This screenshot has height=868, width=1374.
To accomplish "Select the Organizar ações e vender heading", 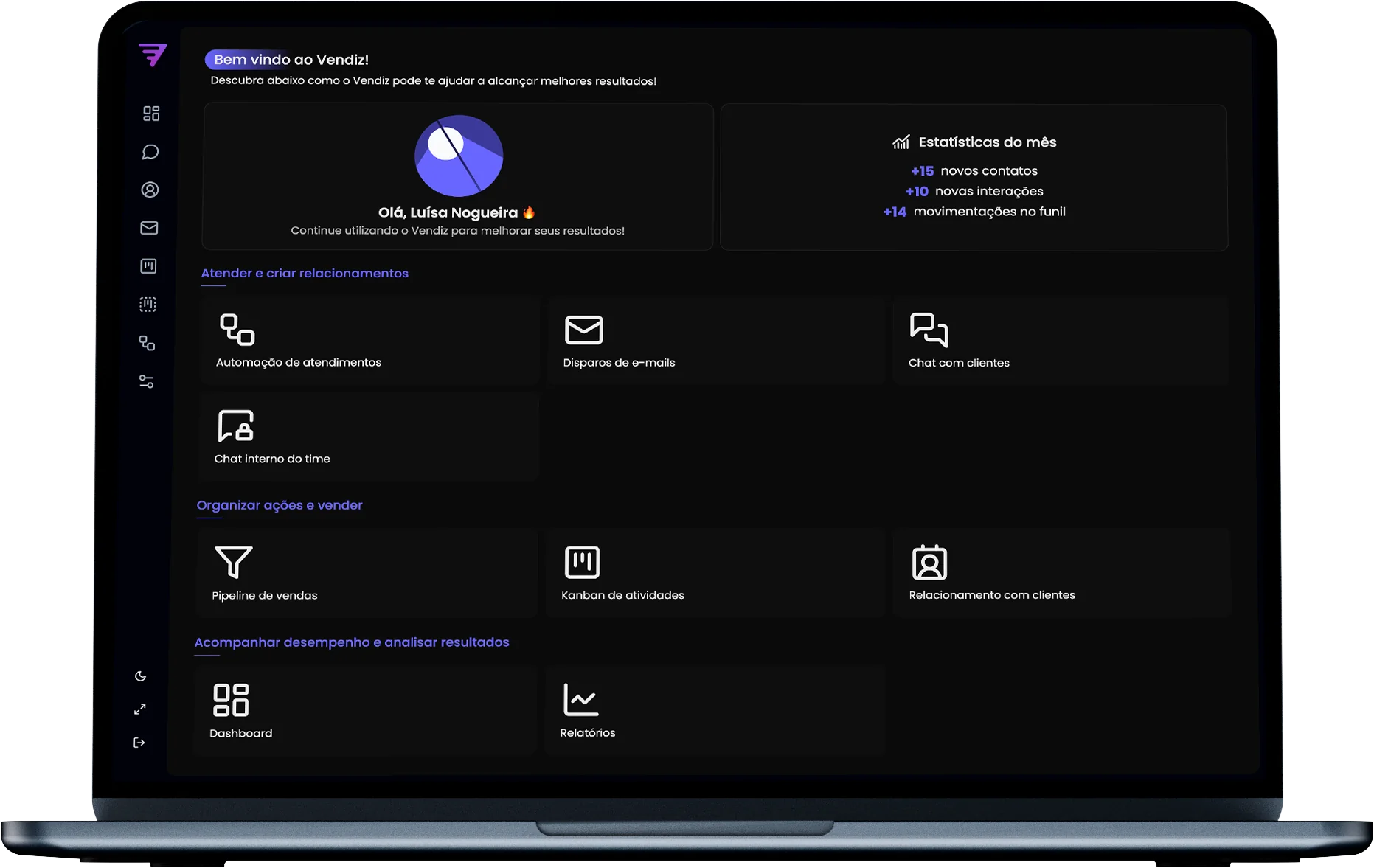I will (280, 505).
